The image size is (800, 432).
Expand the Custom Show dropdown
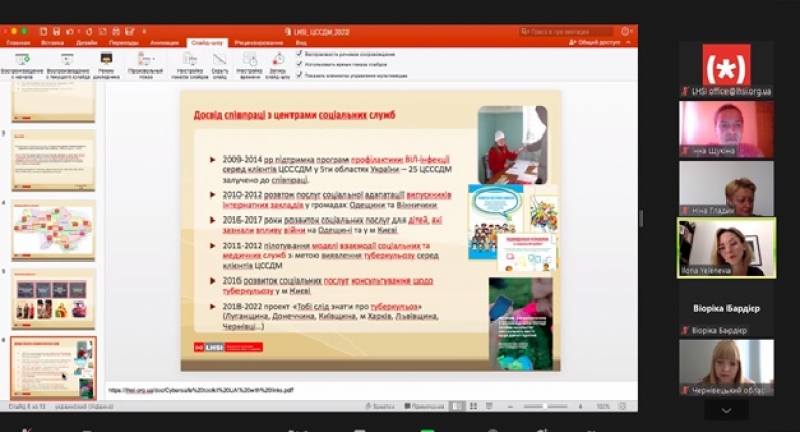[146, 62]
